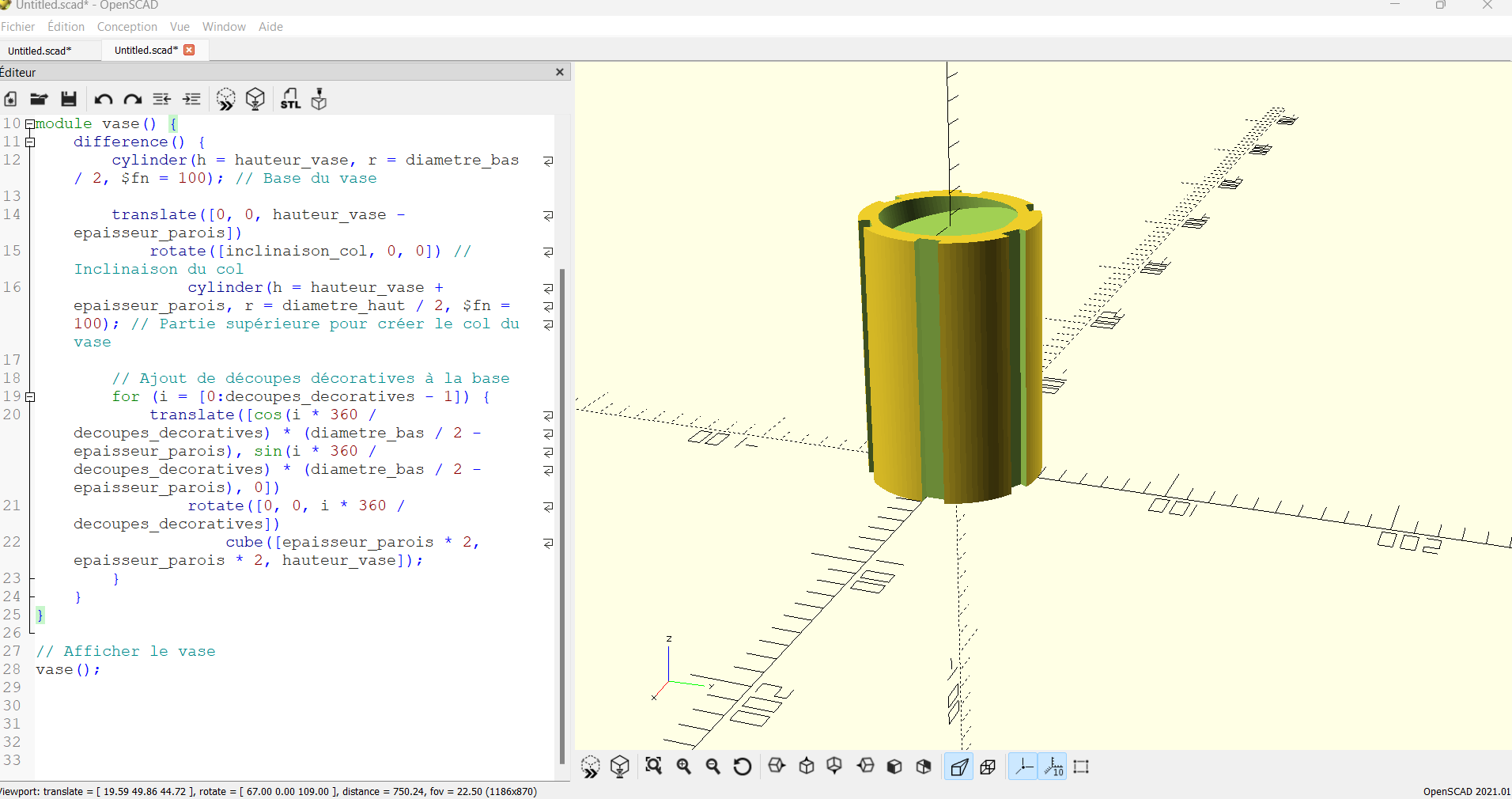
Task: Click the '// Afficher le vase' comment
Action: [x=126, y=651]
